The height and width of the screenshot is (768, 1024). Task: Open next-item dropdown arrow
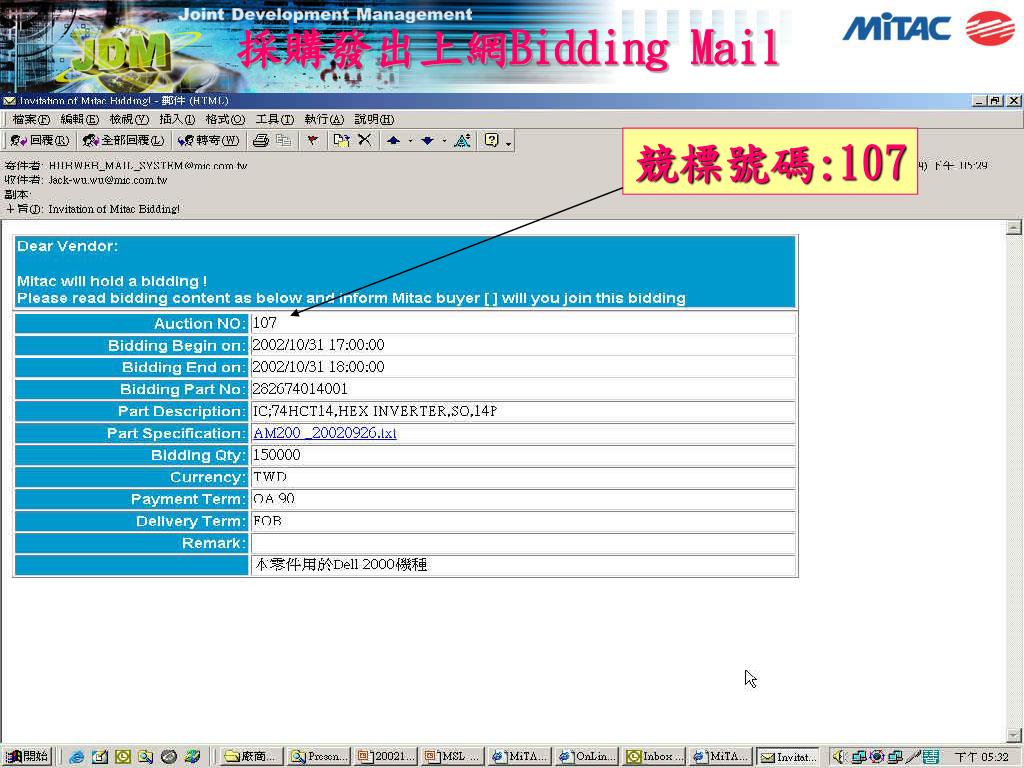tap(444, 140)
